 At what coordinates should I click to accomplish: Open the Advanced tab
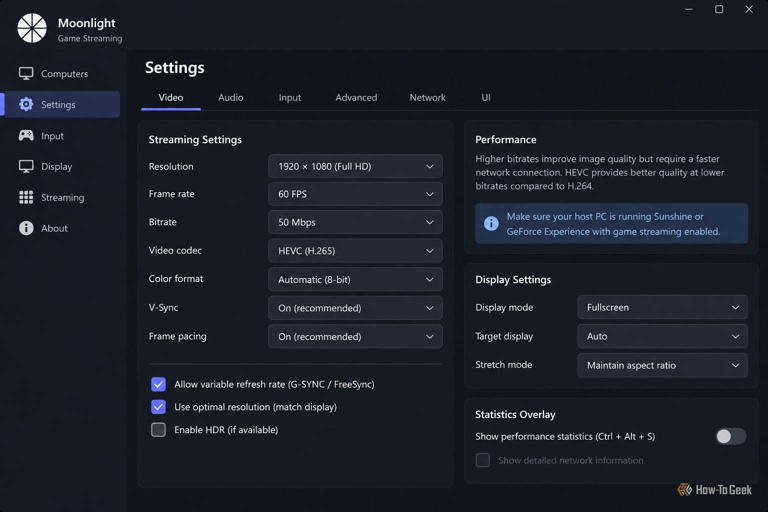(x=356, y=98)
